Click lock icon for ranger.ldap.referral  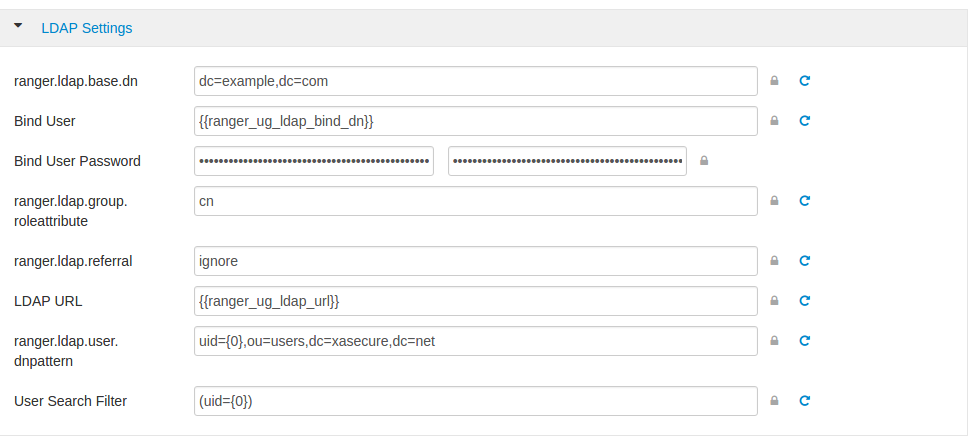point(774,261)
